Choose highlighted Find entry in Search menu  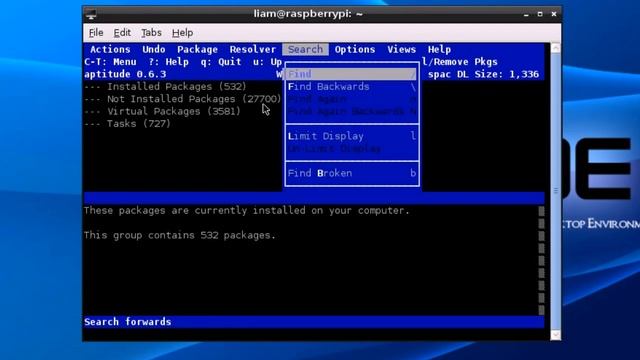click(352, 74)
